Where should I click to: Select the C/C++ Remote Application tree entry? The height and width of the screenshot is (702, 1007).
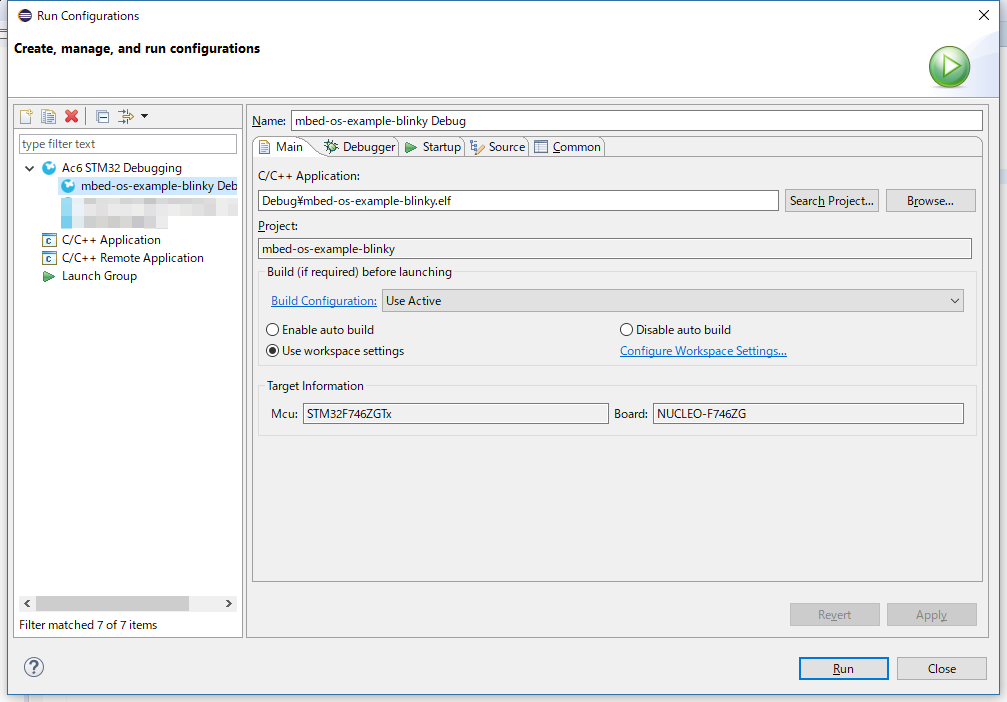(132, 258)
